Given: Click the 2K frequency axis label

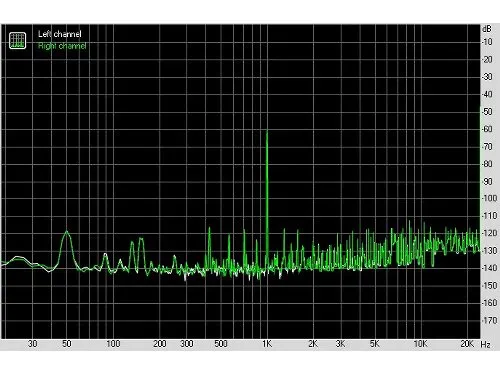Looking at the screenshot, I should [x=313, y=344].
